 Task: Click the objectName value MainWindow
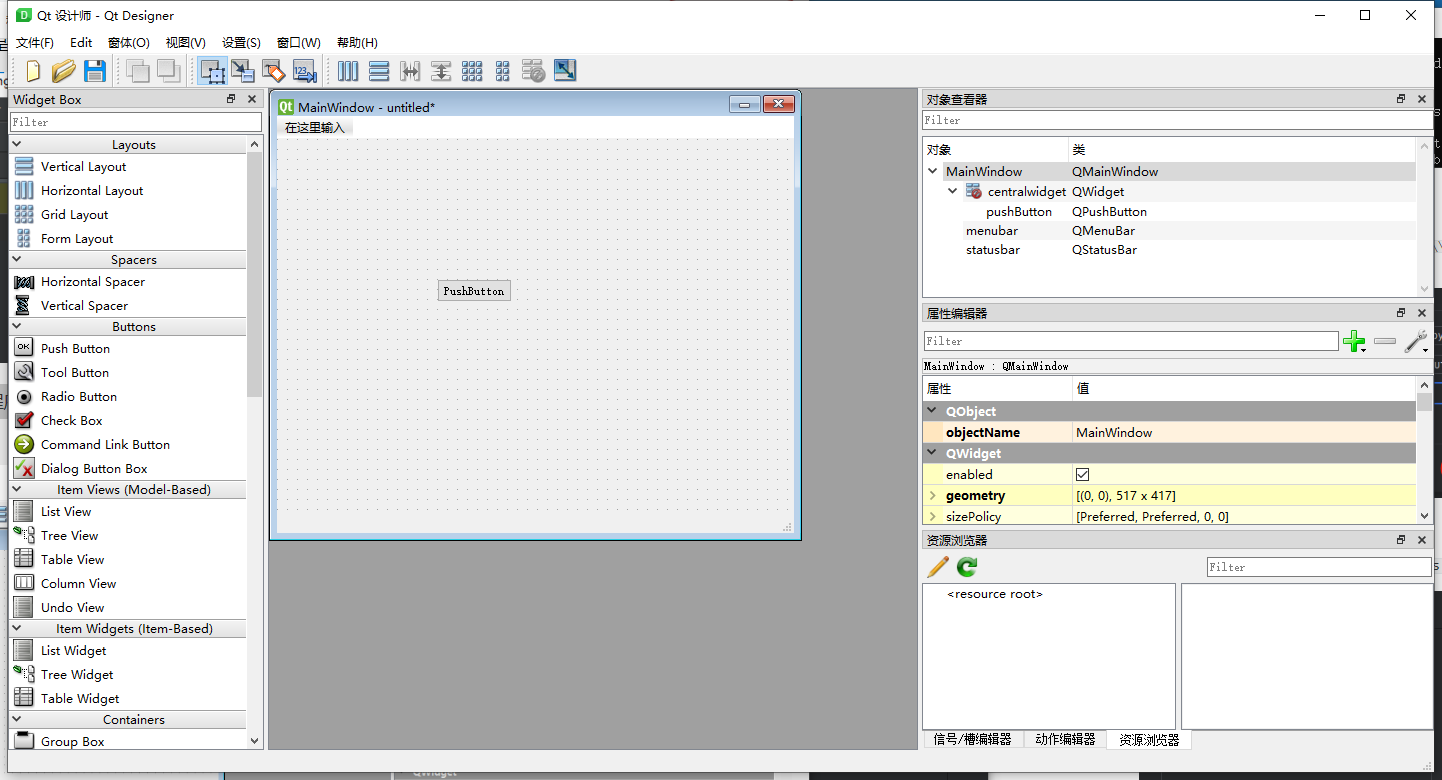pos(1244,433)
